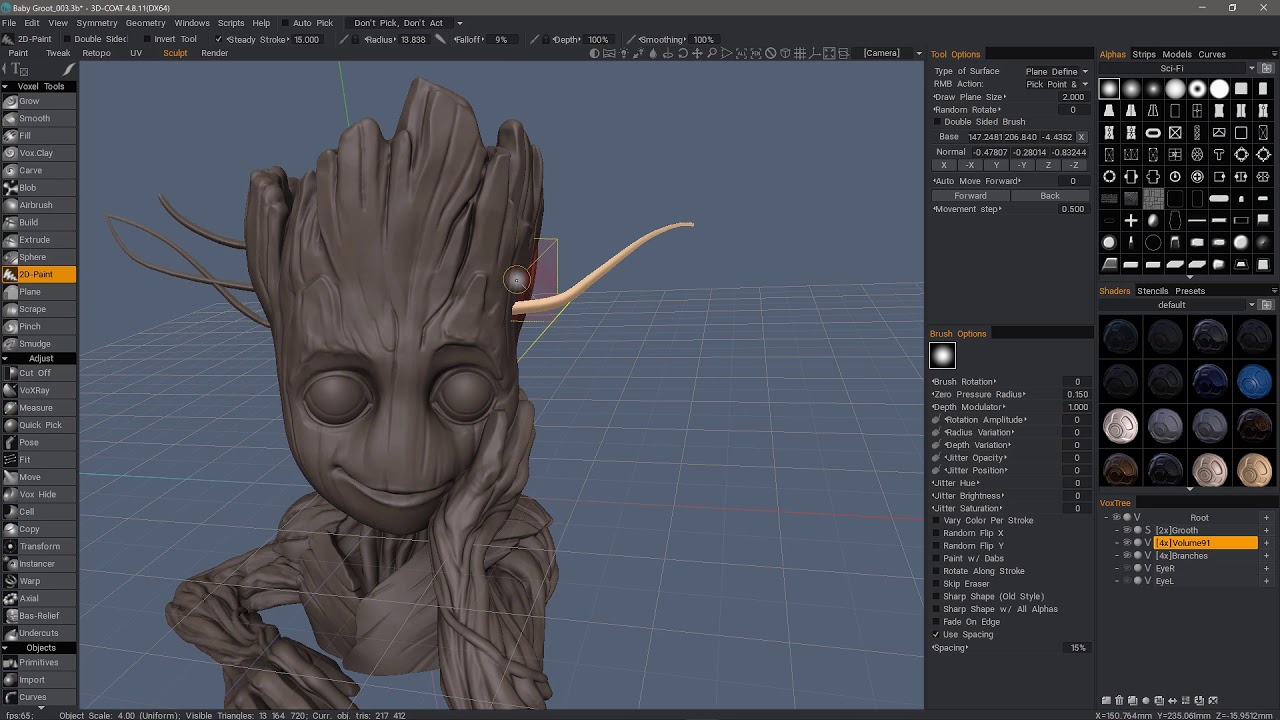
Task: Click the trash icon in VoxTree
Action: click(1119, 701)
